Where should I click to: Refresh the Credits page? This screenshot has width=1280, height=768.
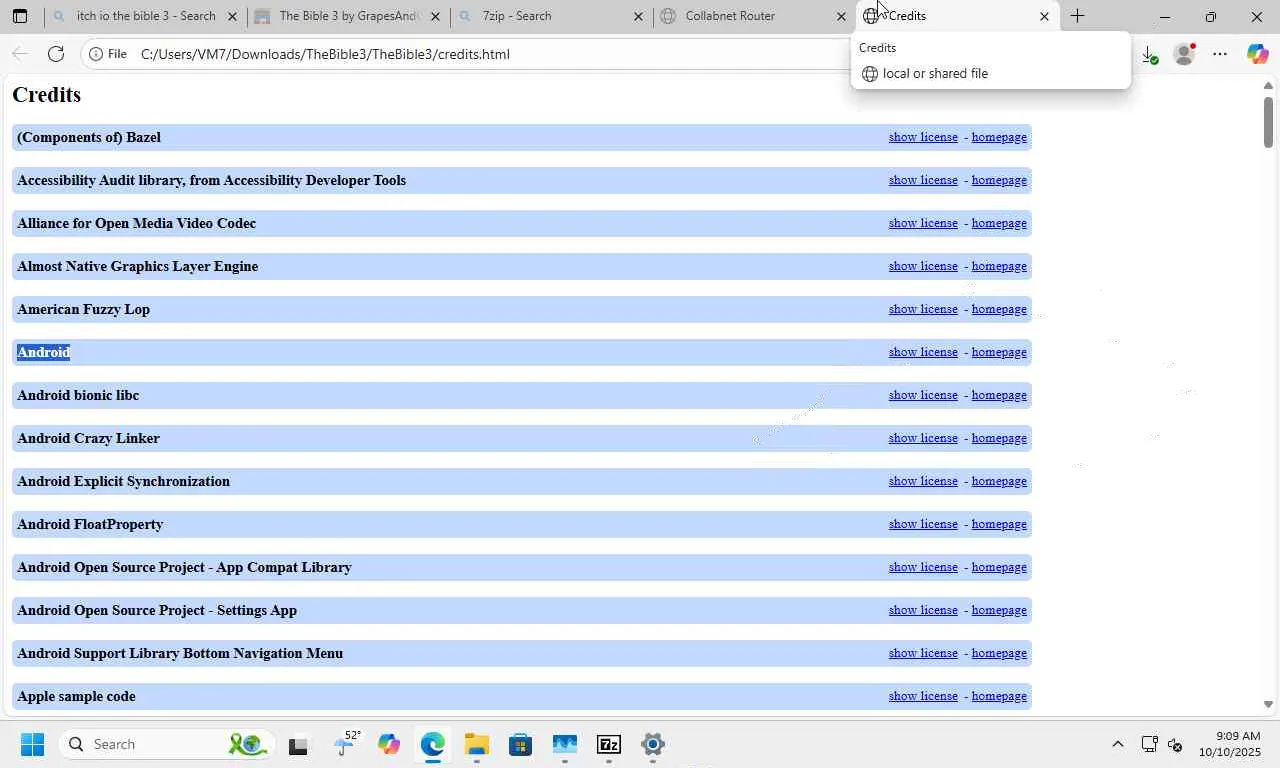56,54
